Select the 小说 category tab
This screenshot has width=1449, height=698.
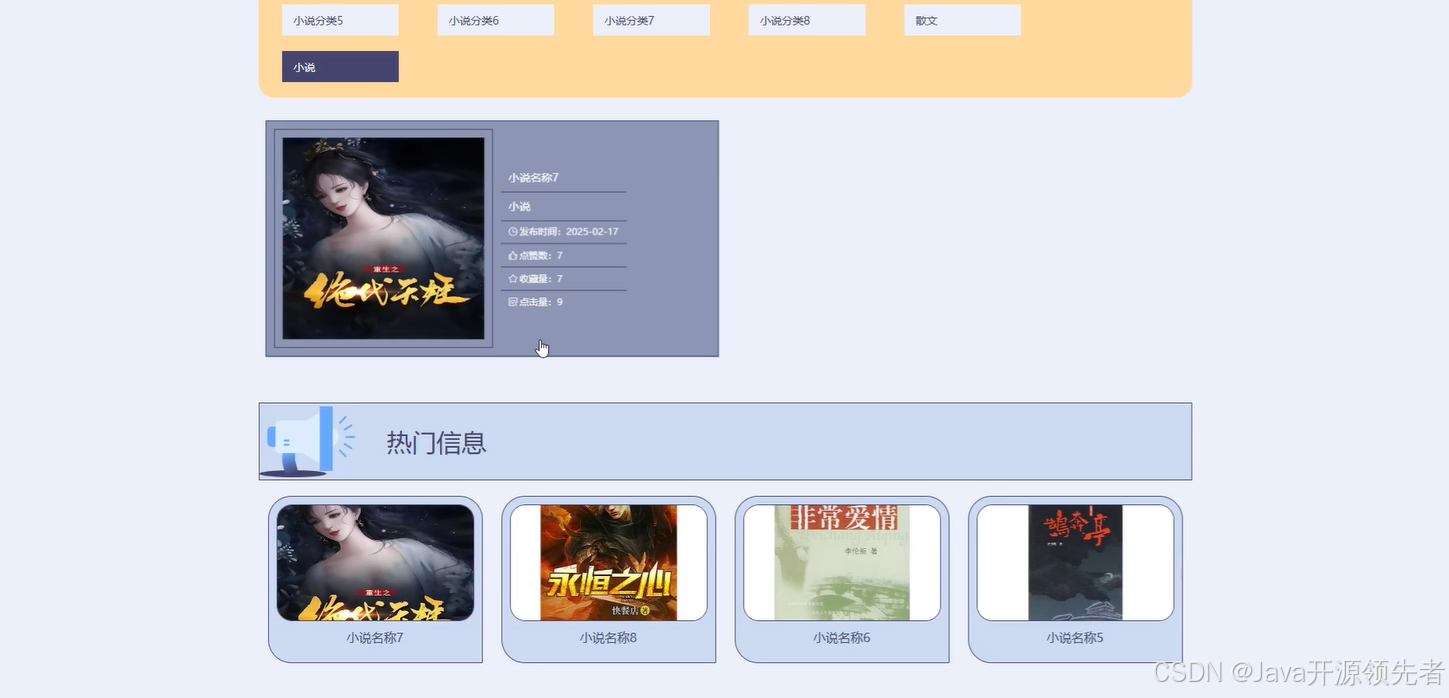pos(339,66)
